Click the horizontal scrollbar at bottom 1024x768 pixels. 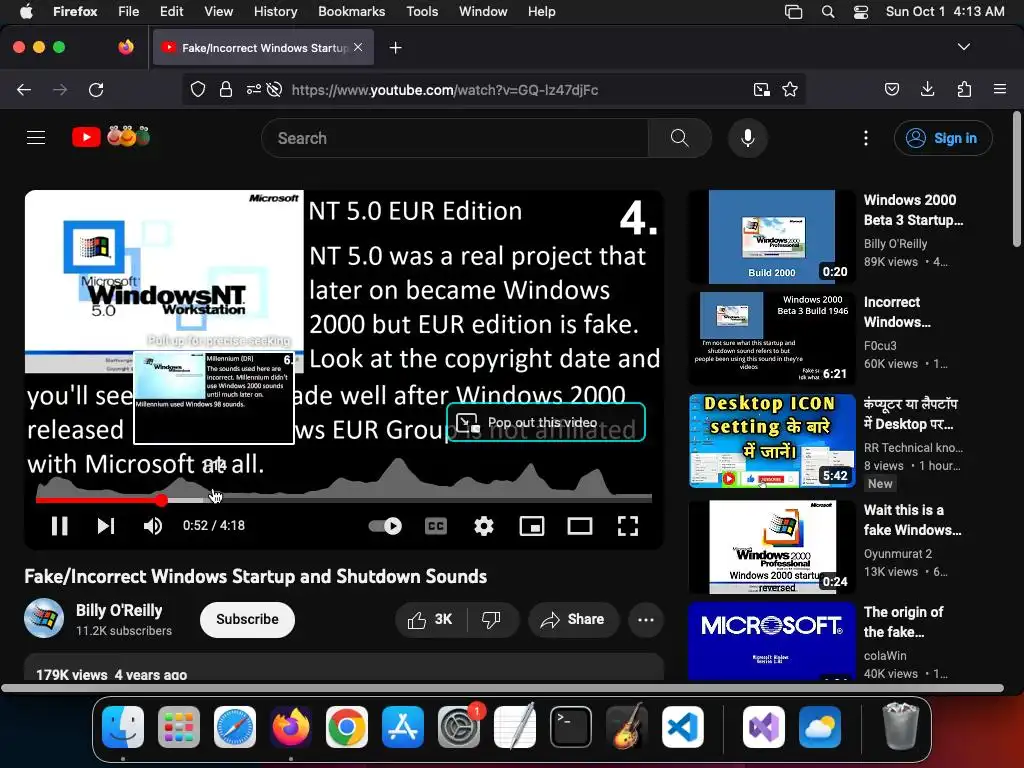(503, 688)
